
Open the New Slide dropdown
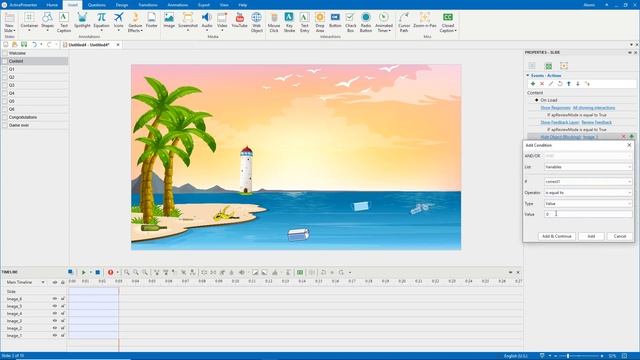[x=9, y=28]
